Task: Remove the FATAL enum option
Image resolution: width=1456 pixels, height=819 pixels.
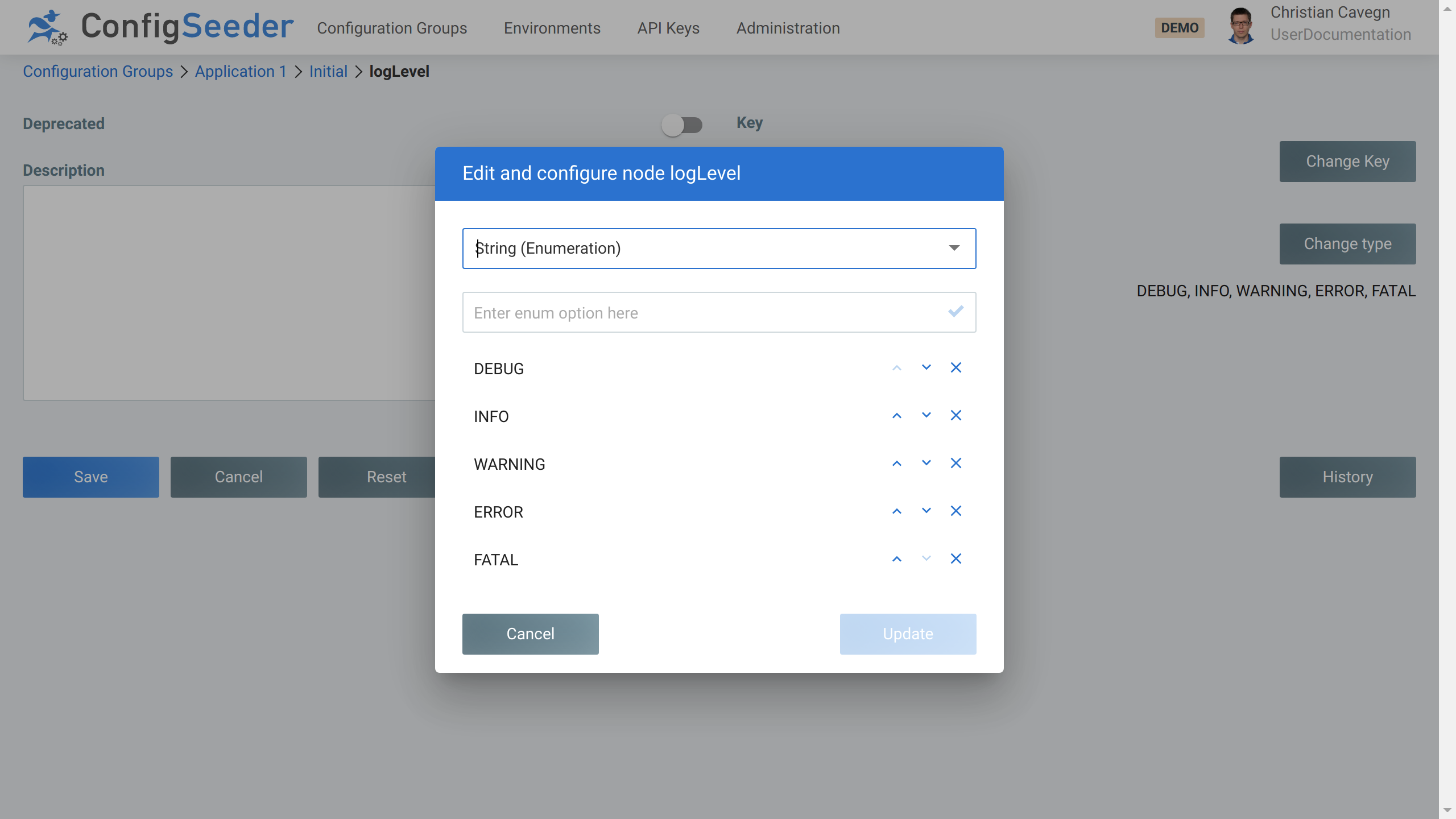Action: pyautogui.click(x=955, y=559)
